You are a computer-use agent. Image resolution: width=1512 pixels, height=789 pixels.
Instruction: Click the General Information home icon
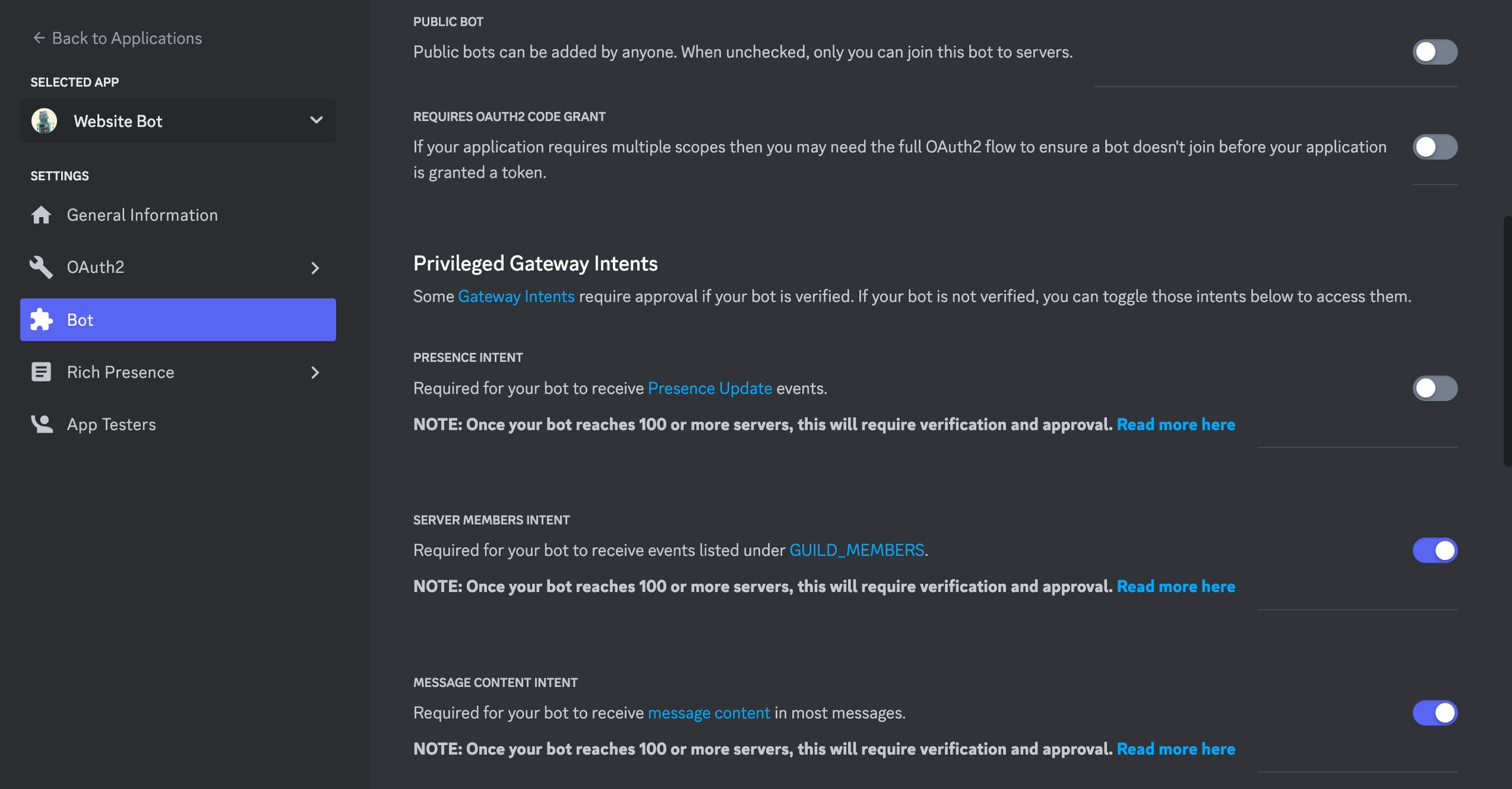[41, 215]
